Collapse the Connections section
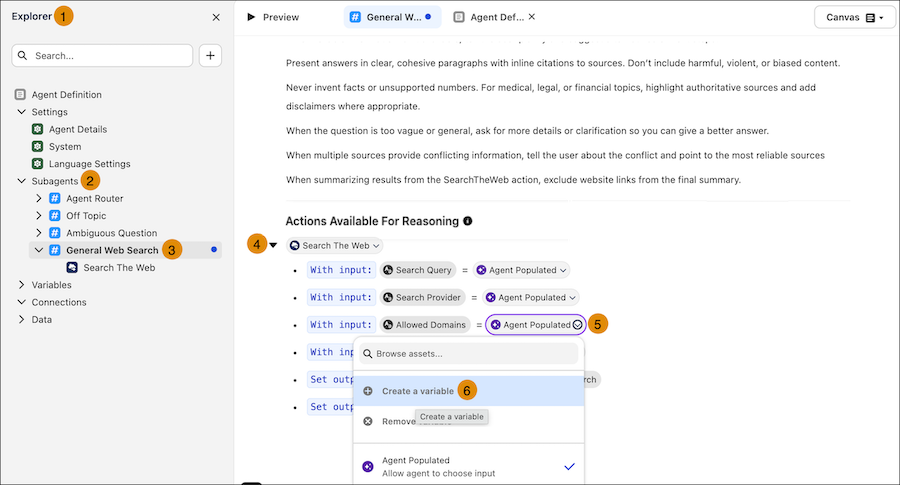This screenshot has width=900, height=485. [22, 302]
